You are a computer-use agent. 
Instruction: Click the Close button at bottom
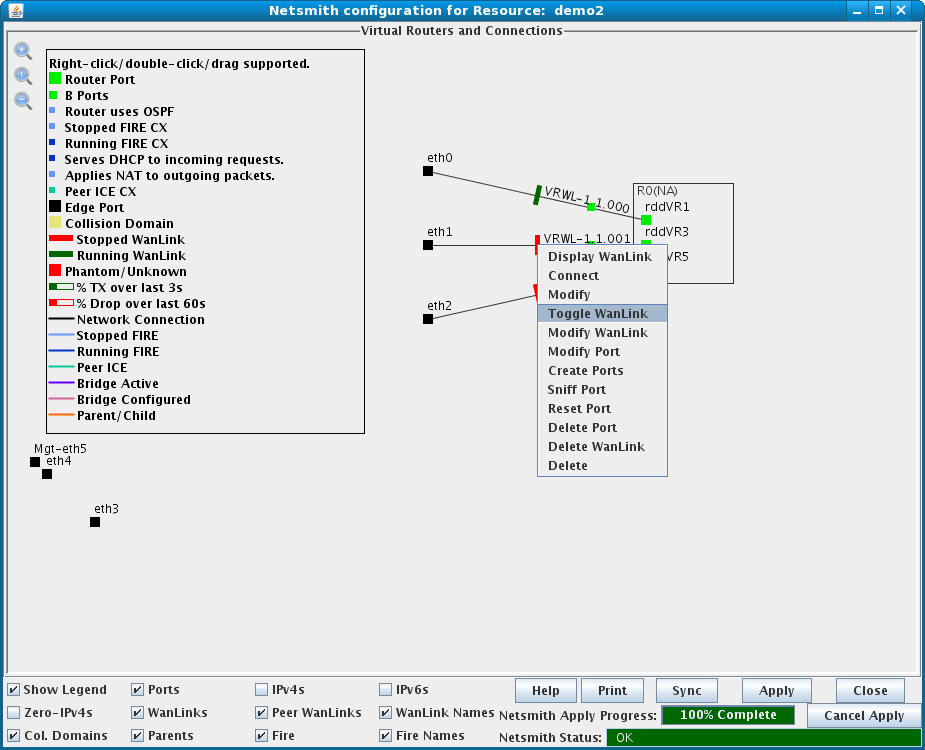tap(870, 690)
